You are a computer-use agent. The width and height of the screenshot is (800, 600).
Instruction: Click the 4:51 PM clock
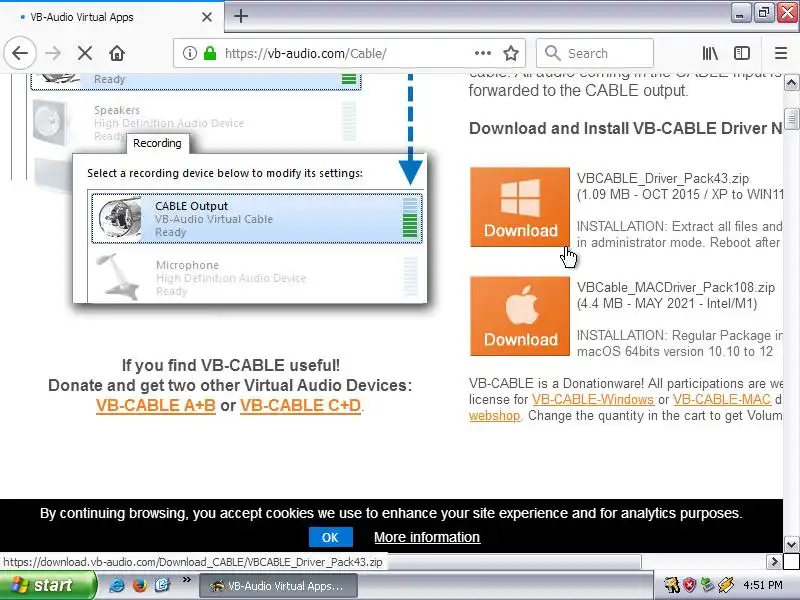tap(763, 585)
